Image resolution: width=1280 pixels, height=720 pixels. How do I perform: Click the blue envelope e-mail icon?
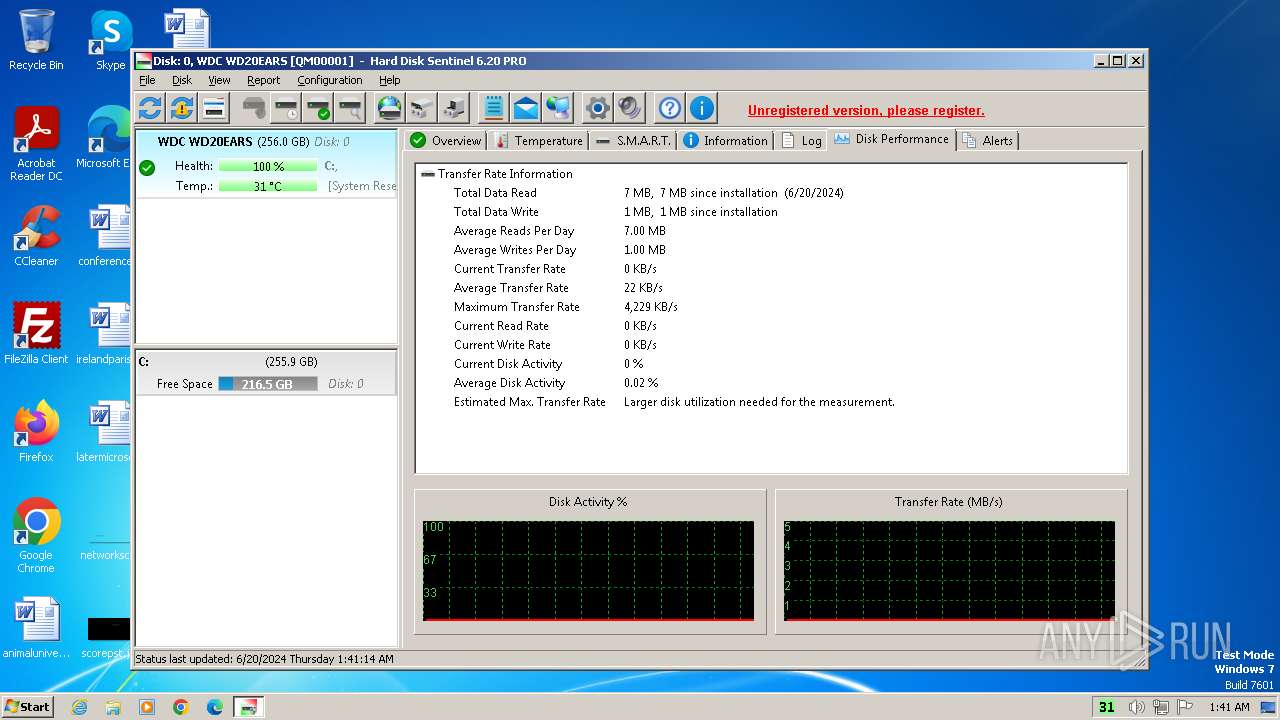coord(525,108)
